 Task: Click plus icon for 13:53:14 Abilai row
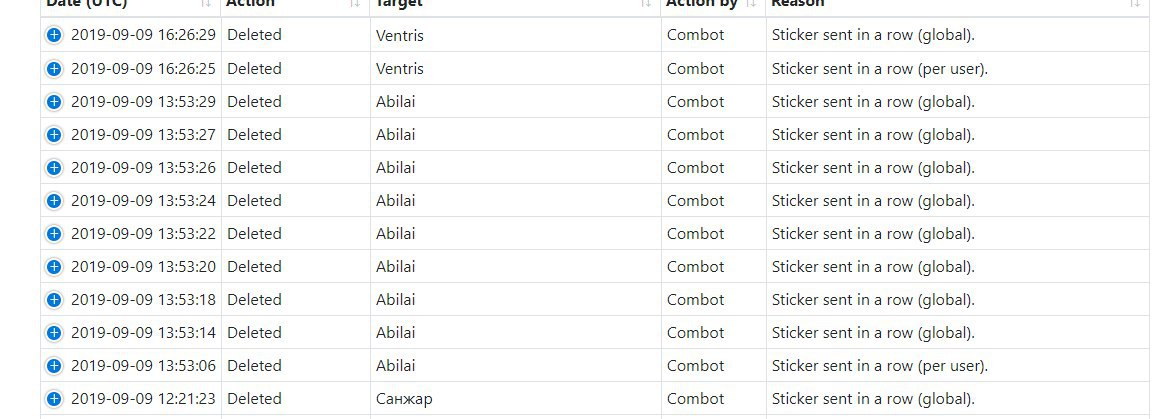pyautogui.click(x=54, y=334)
